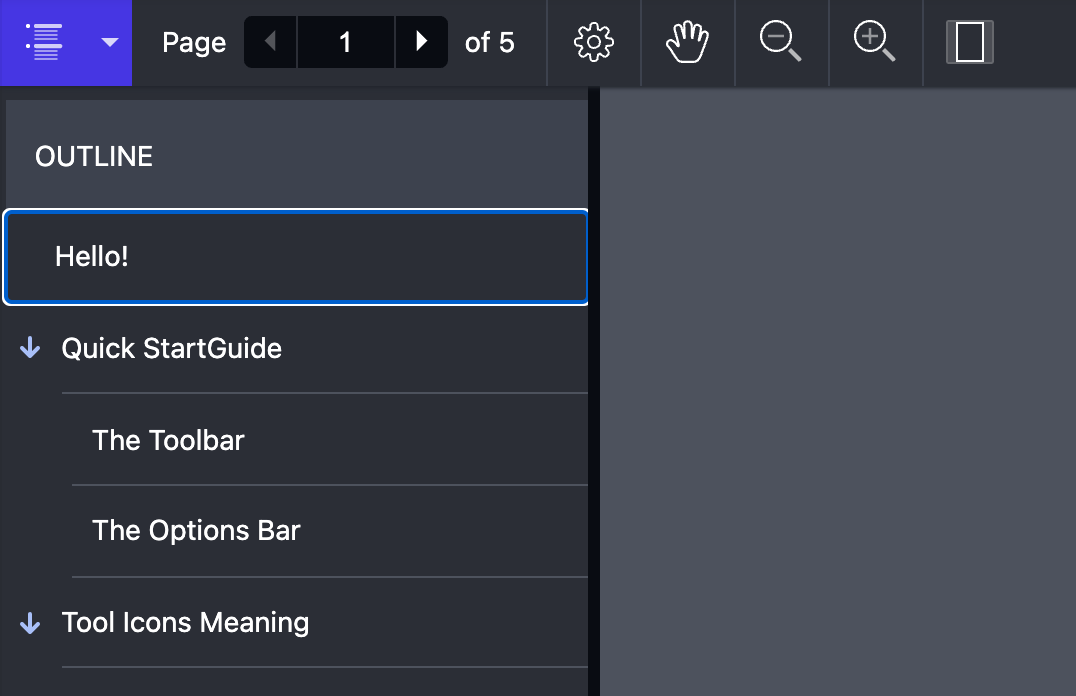Navigate to The Options Bar section
Viewport: 1076px width, 696px height.
tap(196, 530)
